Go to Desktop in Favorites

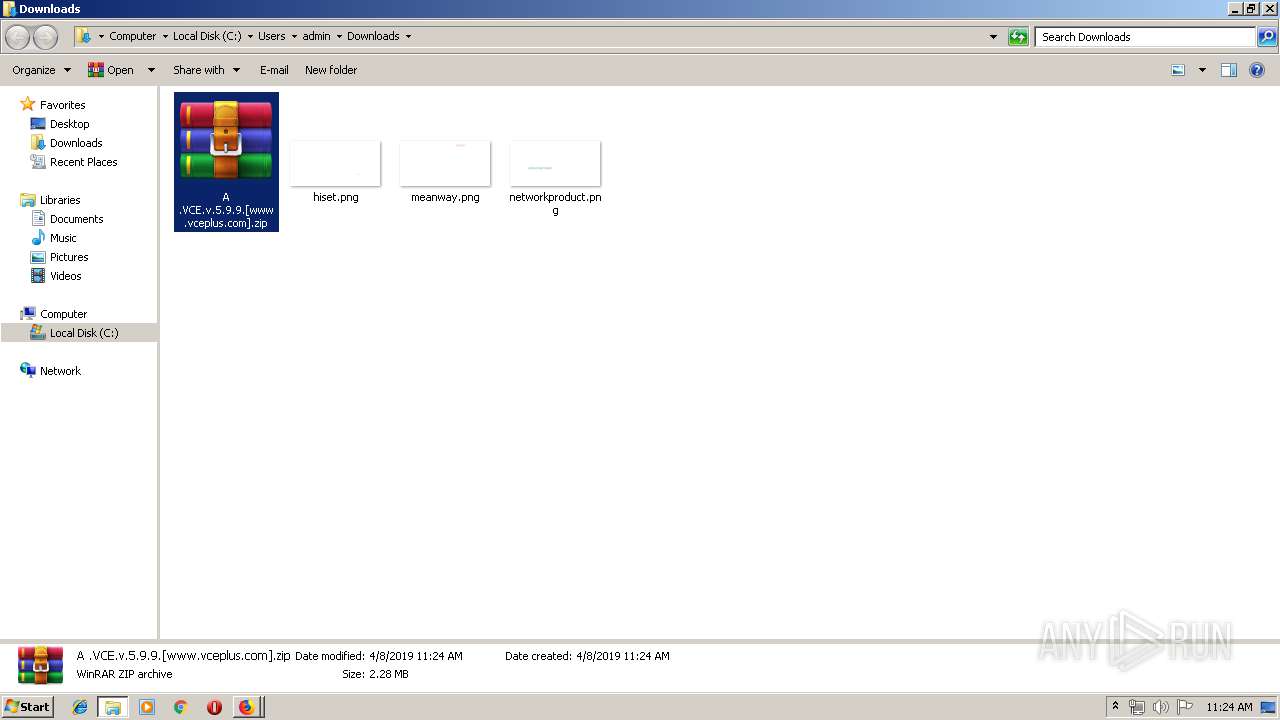69,124
